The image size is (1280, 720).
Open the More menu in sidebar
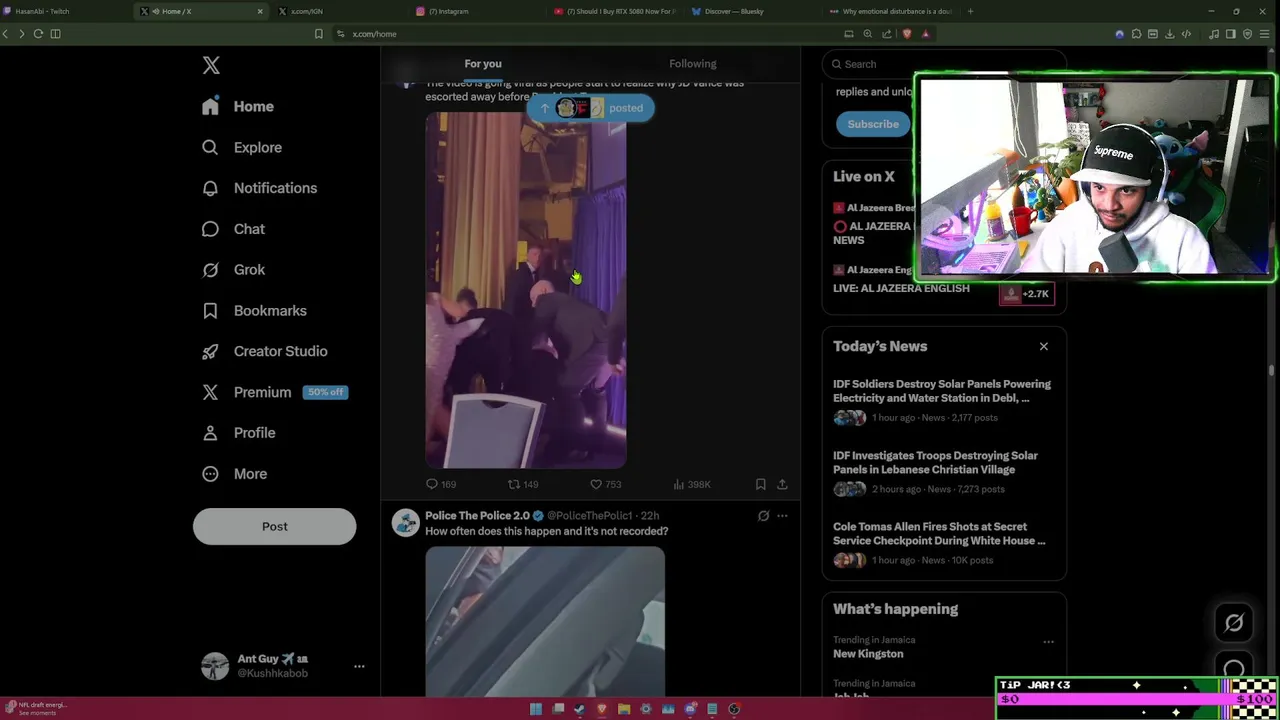click(x=235, y=474)
